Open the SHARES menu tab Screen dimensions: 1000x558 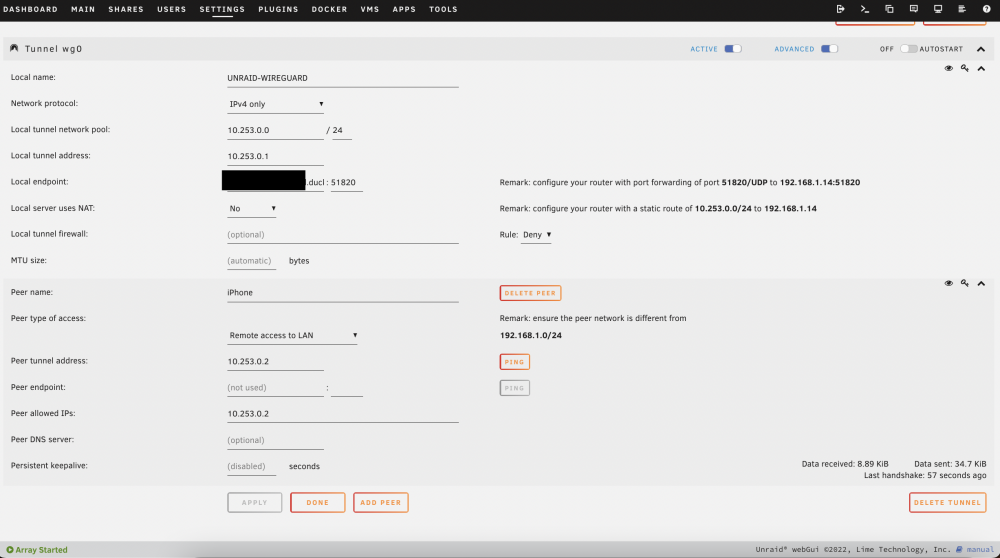(x=126, y=9)
